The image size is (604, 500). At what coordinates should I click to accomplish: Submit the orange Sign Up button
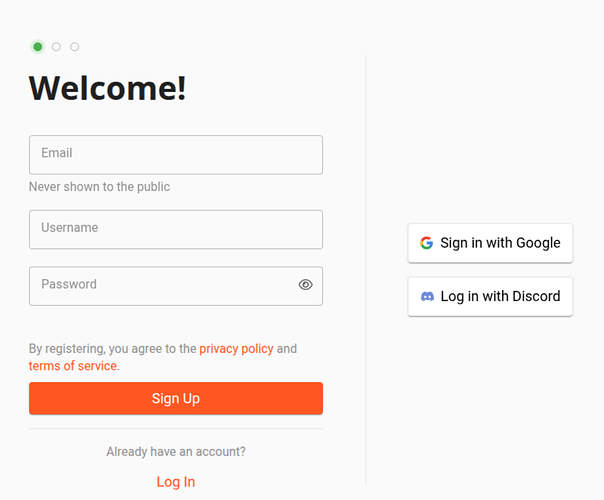(x=176, y=398)
